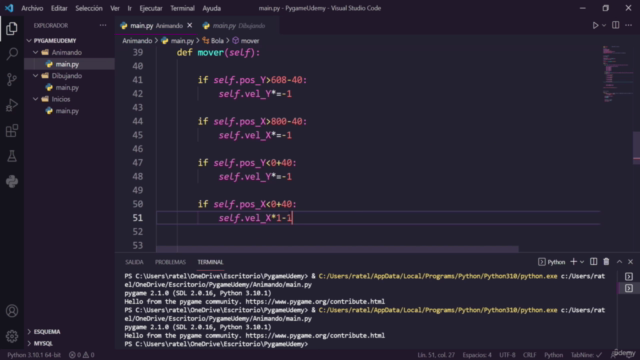Screen dimensions: 640x360
Task: Open Explorer panel More Actions ellipsis
Action: click(x=103, y=25)
